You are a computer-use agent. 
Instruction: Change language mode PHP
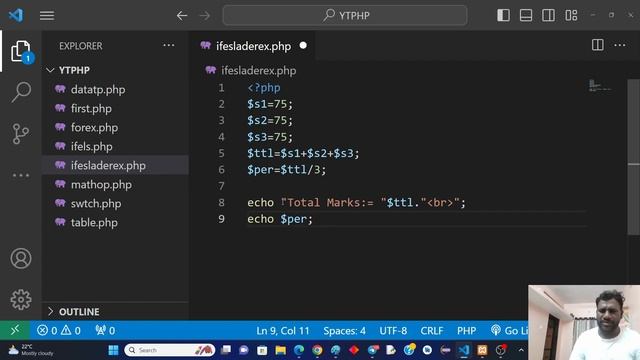coord(467,331)
